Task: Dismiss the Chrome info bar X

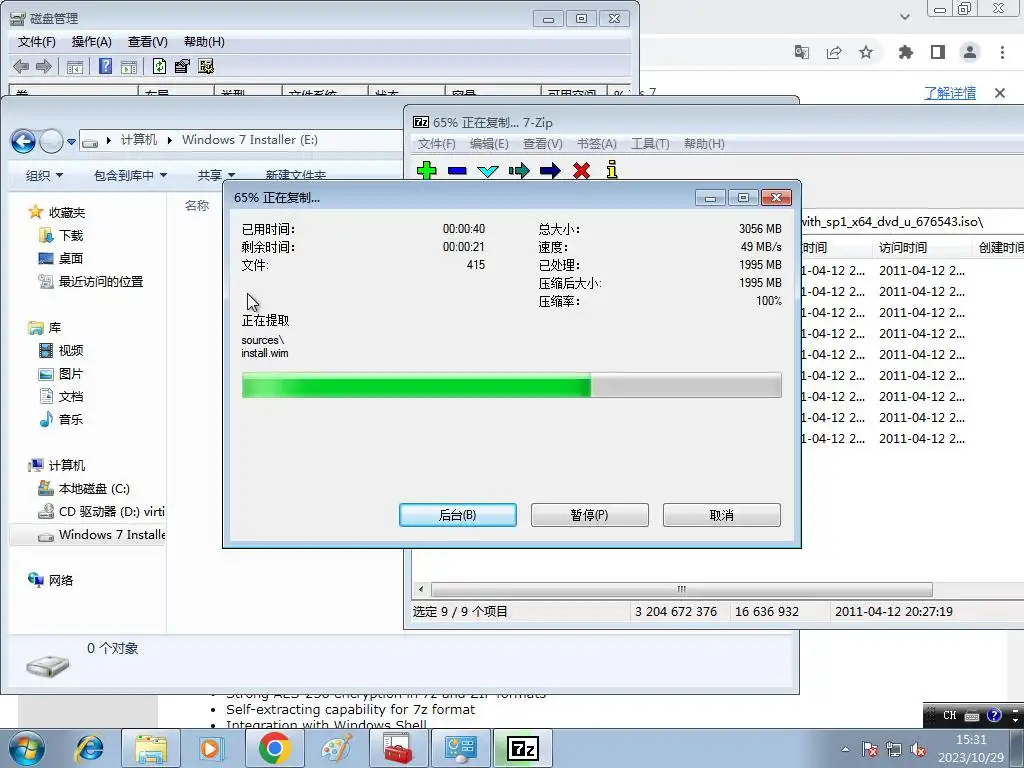Action: coord(1000,93)
